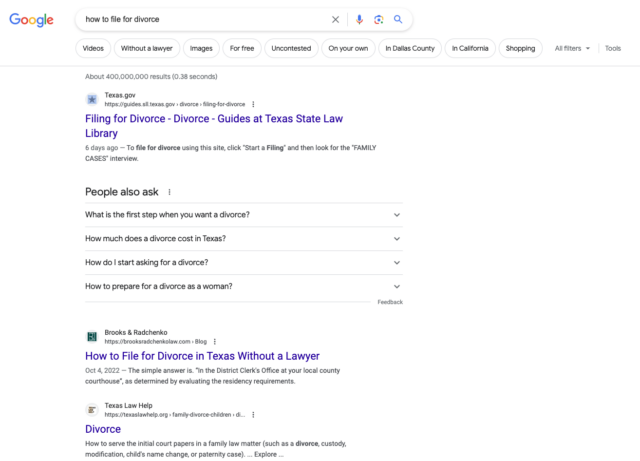Click the Google logo
640x461 pixels.
pyautogui.click(x=31, y=19)
